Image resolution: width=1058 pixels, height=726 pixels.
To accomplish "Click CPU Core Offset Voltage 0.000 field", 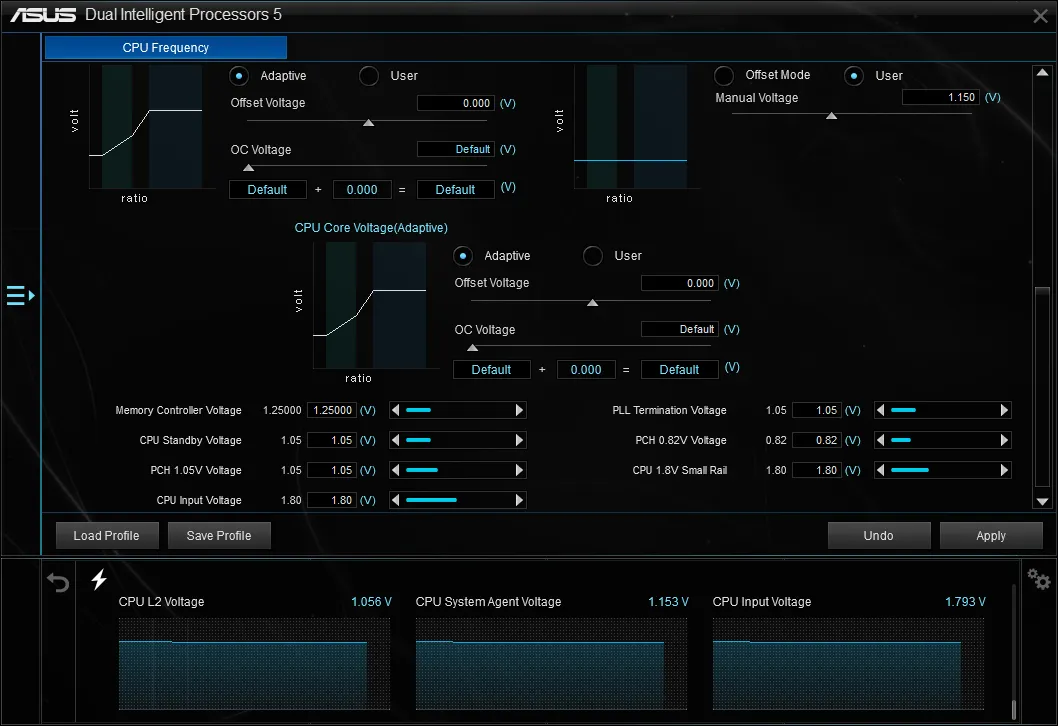I will click(x=679, y=283).
